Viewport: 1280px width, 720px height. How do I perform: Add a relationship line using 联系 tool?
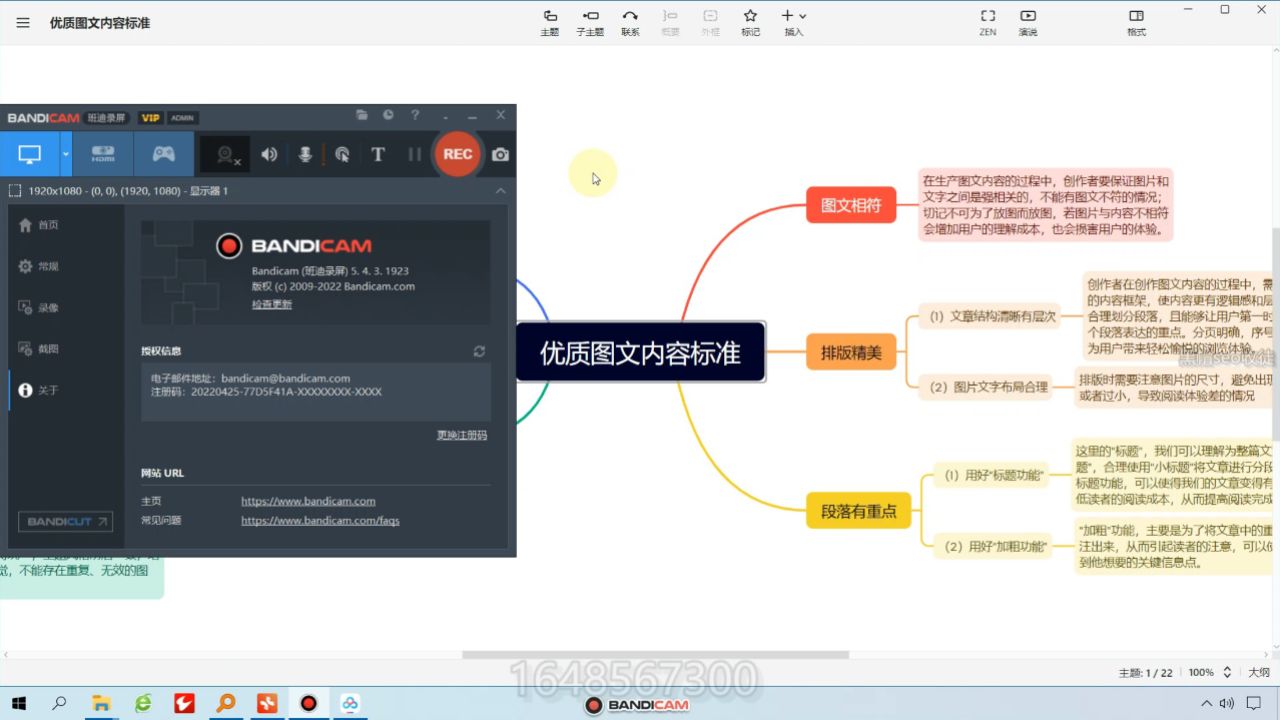[630, 22]
